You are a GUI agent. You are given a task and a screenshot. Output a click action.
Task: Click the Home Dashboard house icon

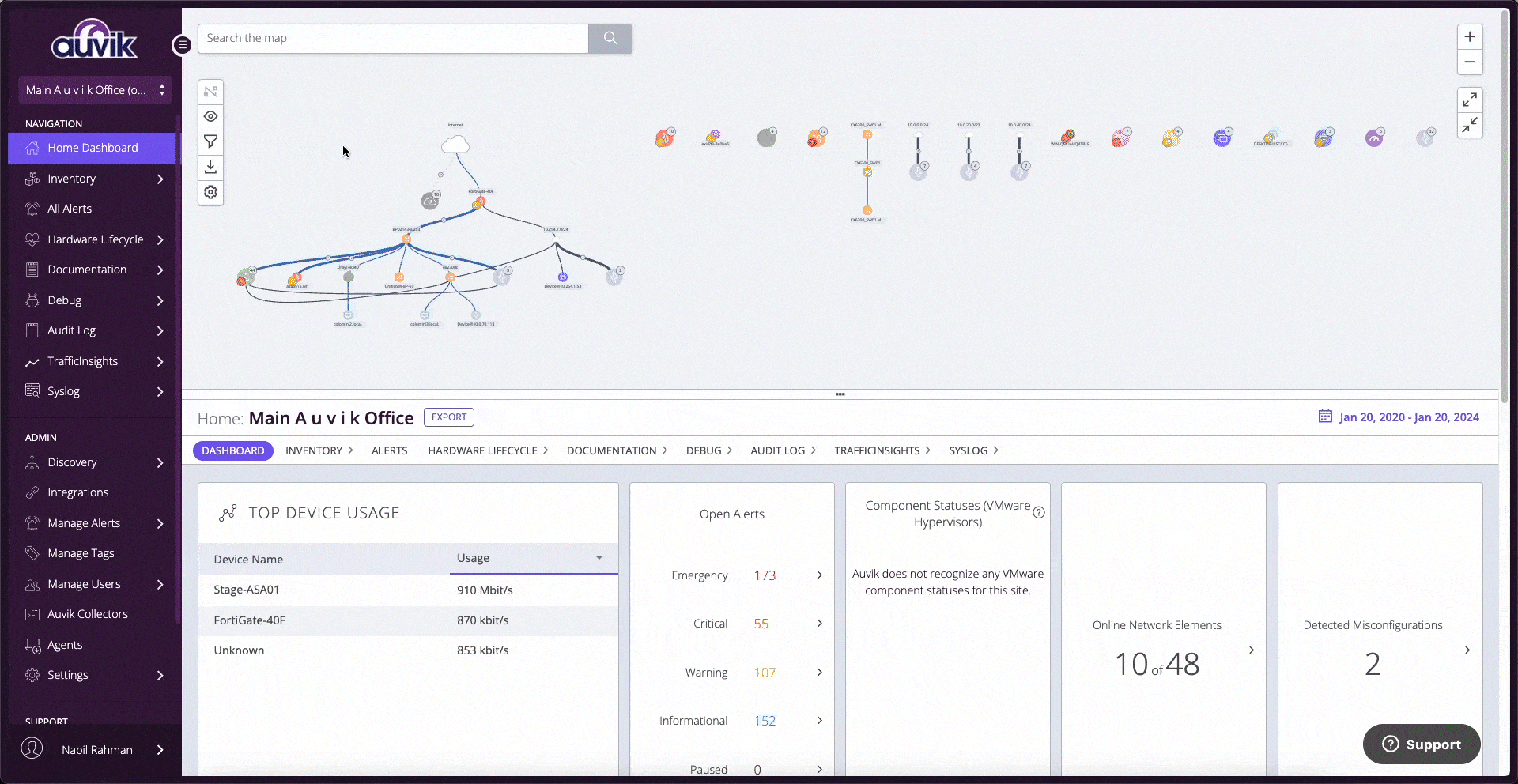(32, 148)
